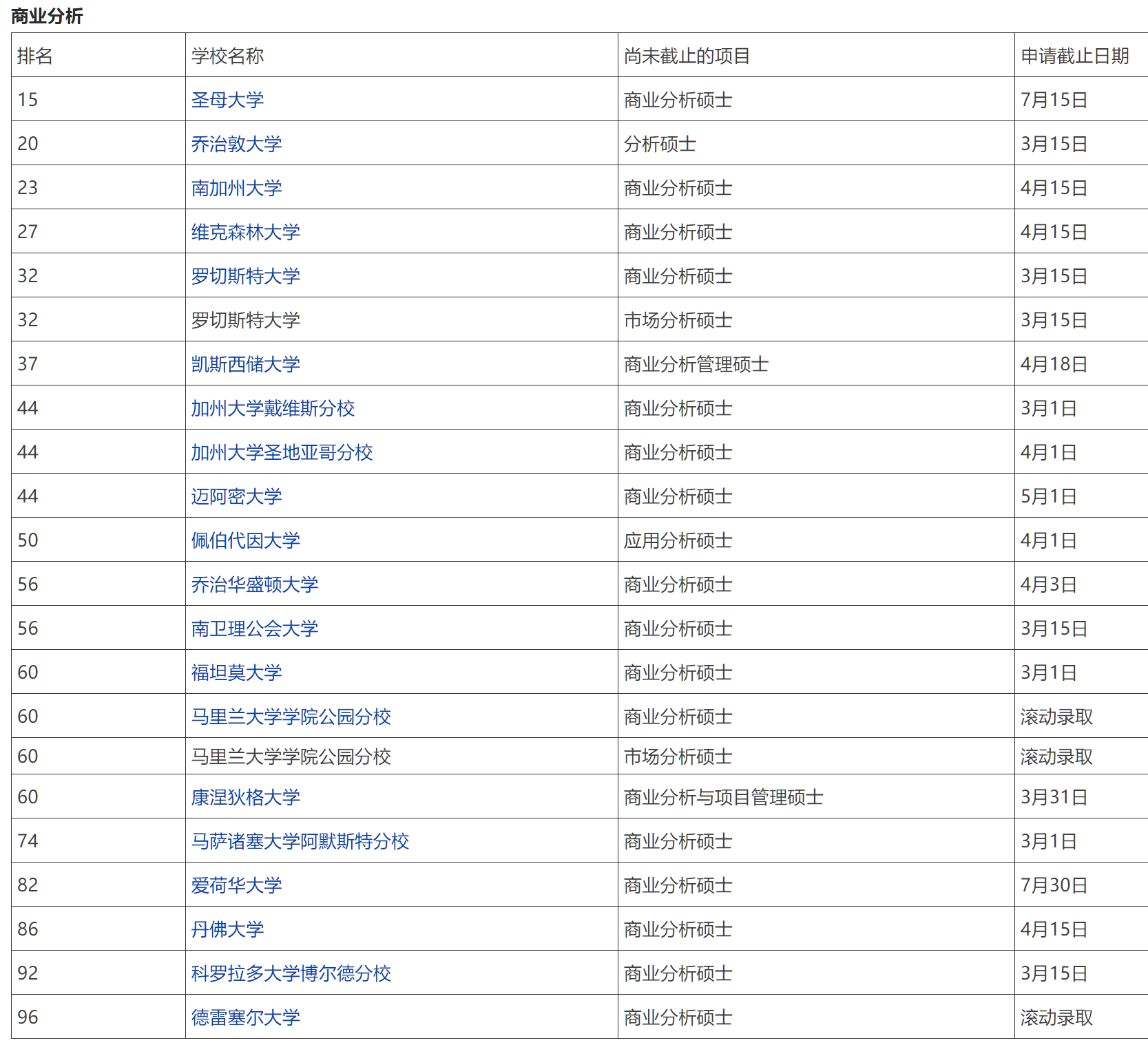Open 加州大学圣地亚哥分校 link
1148x1047 pixels.
(282, 452)
